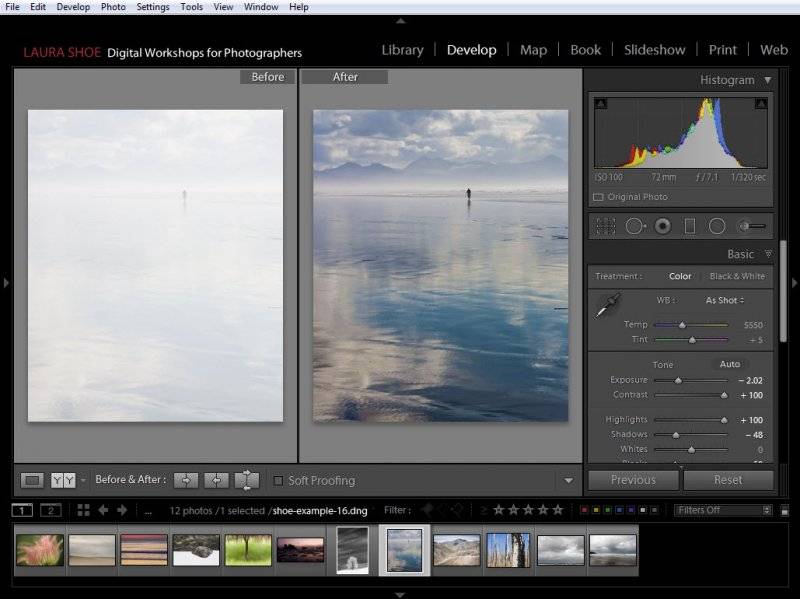
Task: Open the File menu
Action: pyautogui.click(x=12, y=7)
